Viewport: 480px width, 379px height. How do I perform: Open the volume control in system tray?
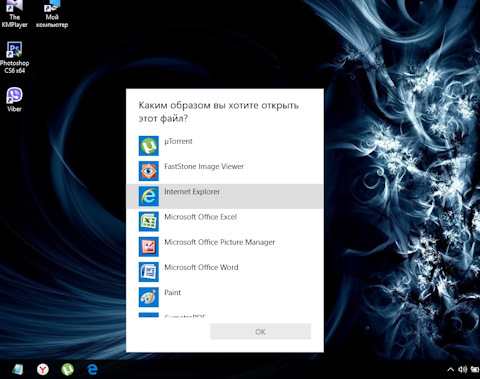click(x=463, y=369)
